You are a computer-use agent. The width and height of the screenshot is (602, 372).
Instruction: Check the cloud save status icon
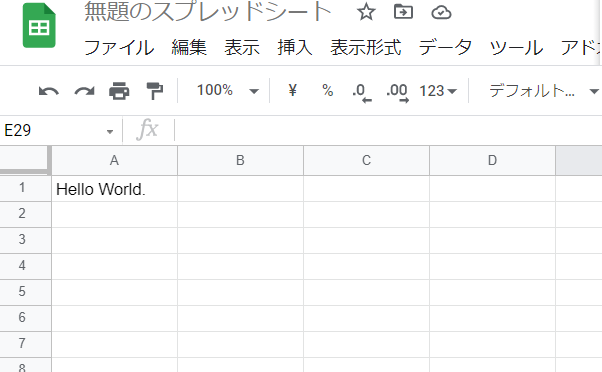tap(441, 12)
